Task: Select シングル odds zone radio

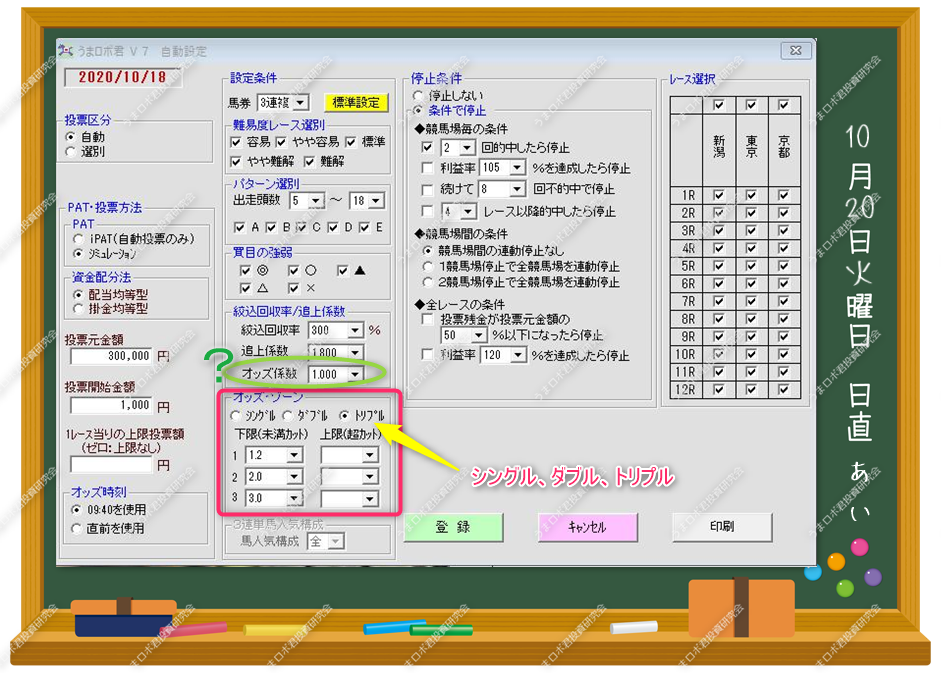Action: pyautogui.click(x=236, y=415)
